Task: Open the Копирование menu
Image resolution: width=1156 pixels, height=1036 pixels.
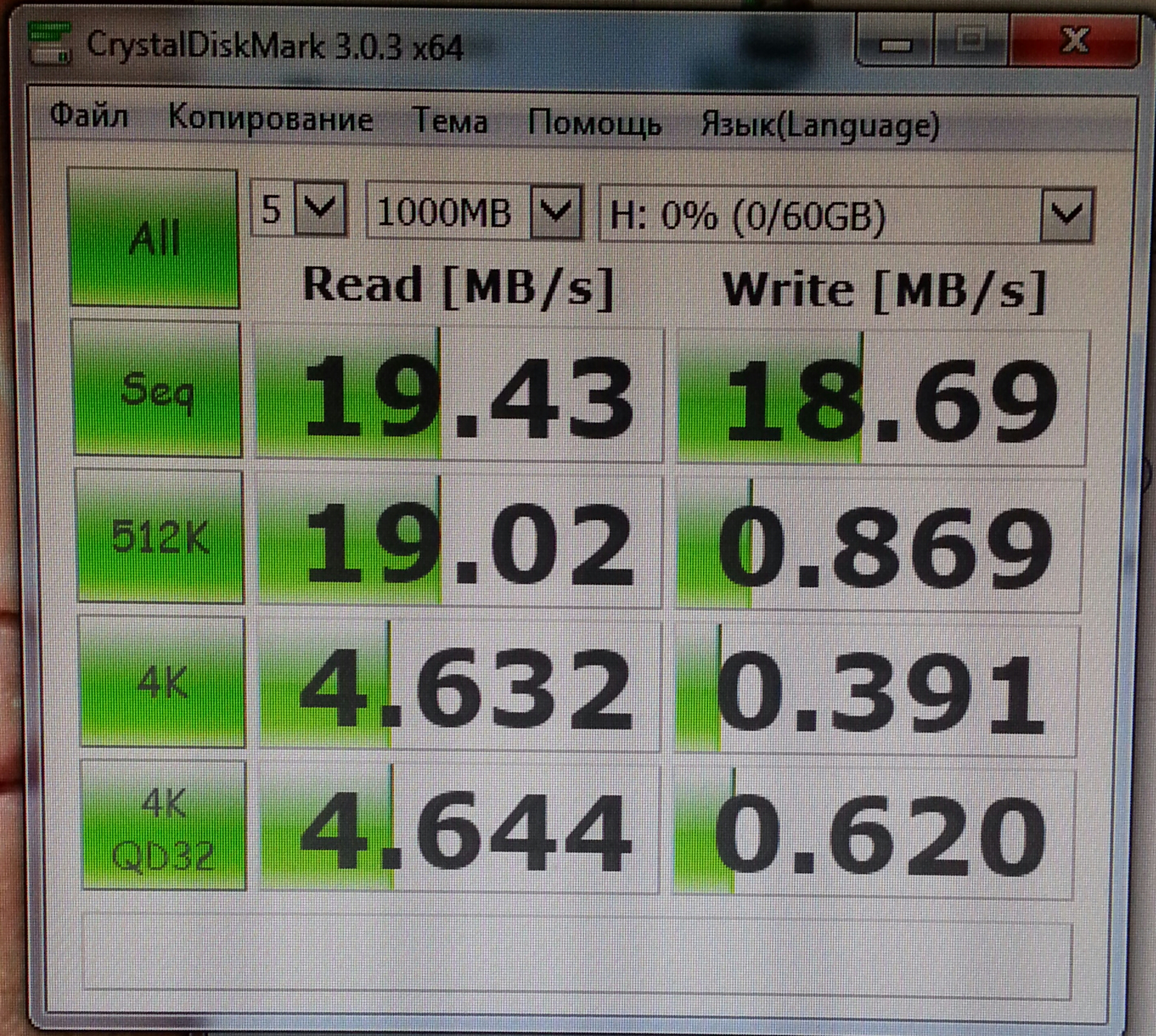Action: [270, 118]
